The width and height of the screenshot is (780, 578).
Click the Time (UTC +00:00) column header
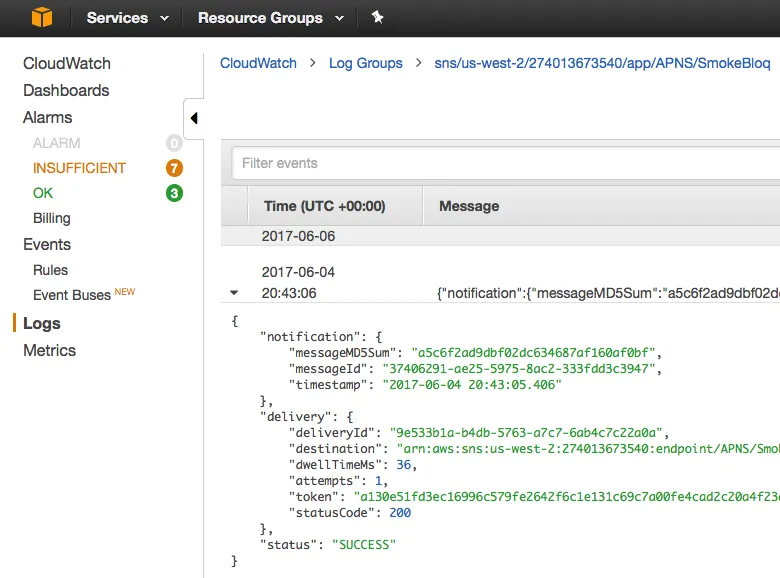(x=324, y=206)
